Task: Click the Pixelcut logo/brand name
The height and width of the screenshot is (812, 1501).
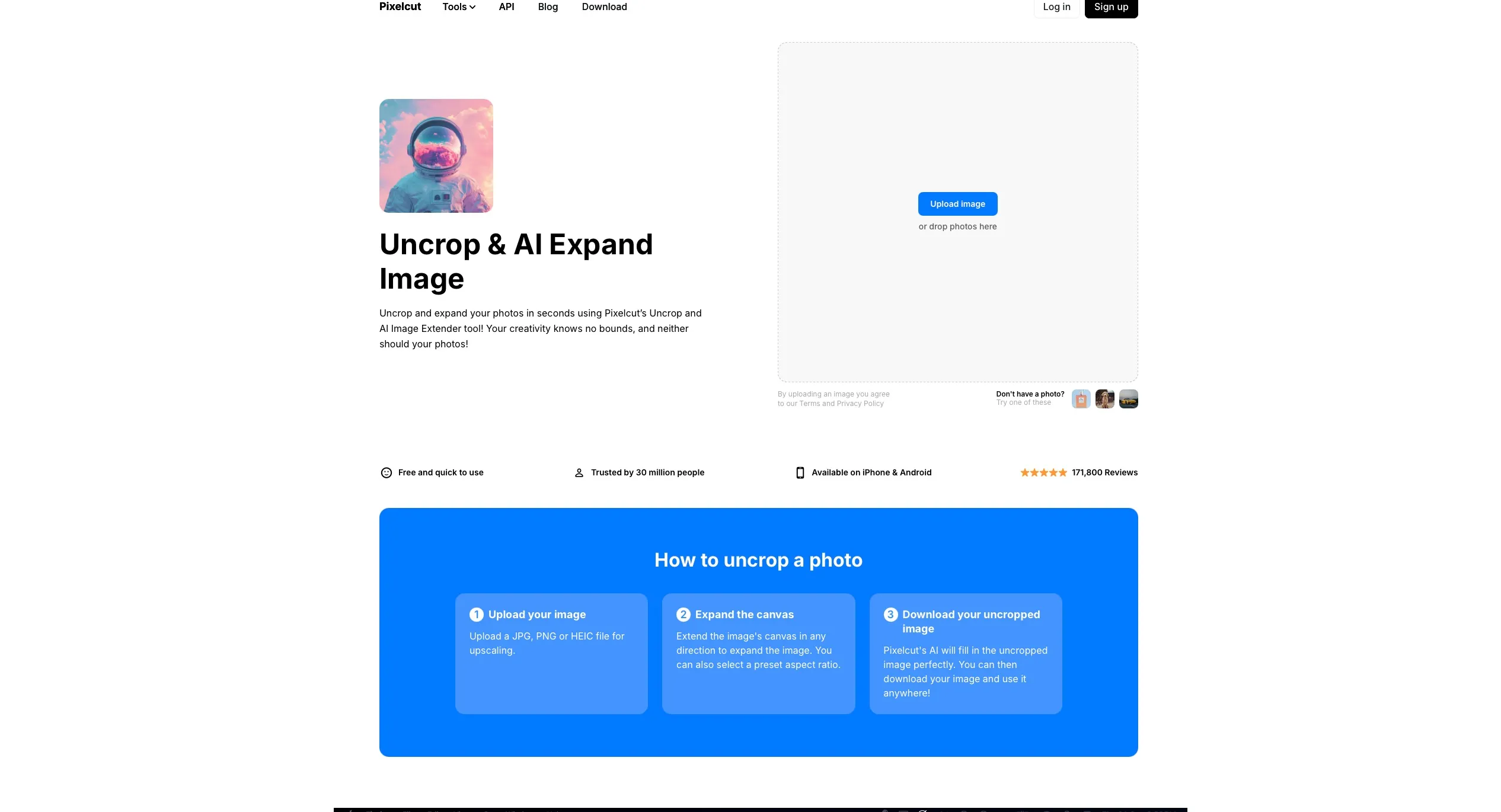Action: [x=398, y=6]
